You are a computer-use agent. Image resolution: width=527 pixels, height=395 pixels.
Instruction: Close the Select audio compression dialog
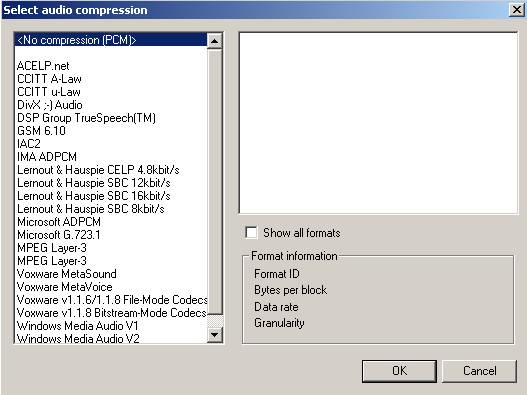[x=517, y=10]
